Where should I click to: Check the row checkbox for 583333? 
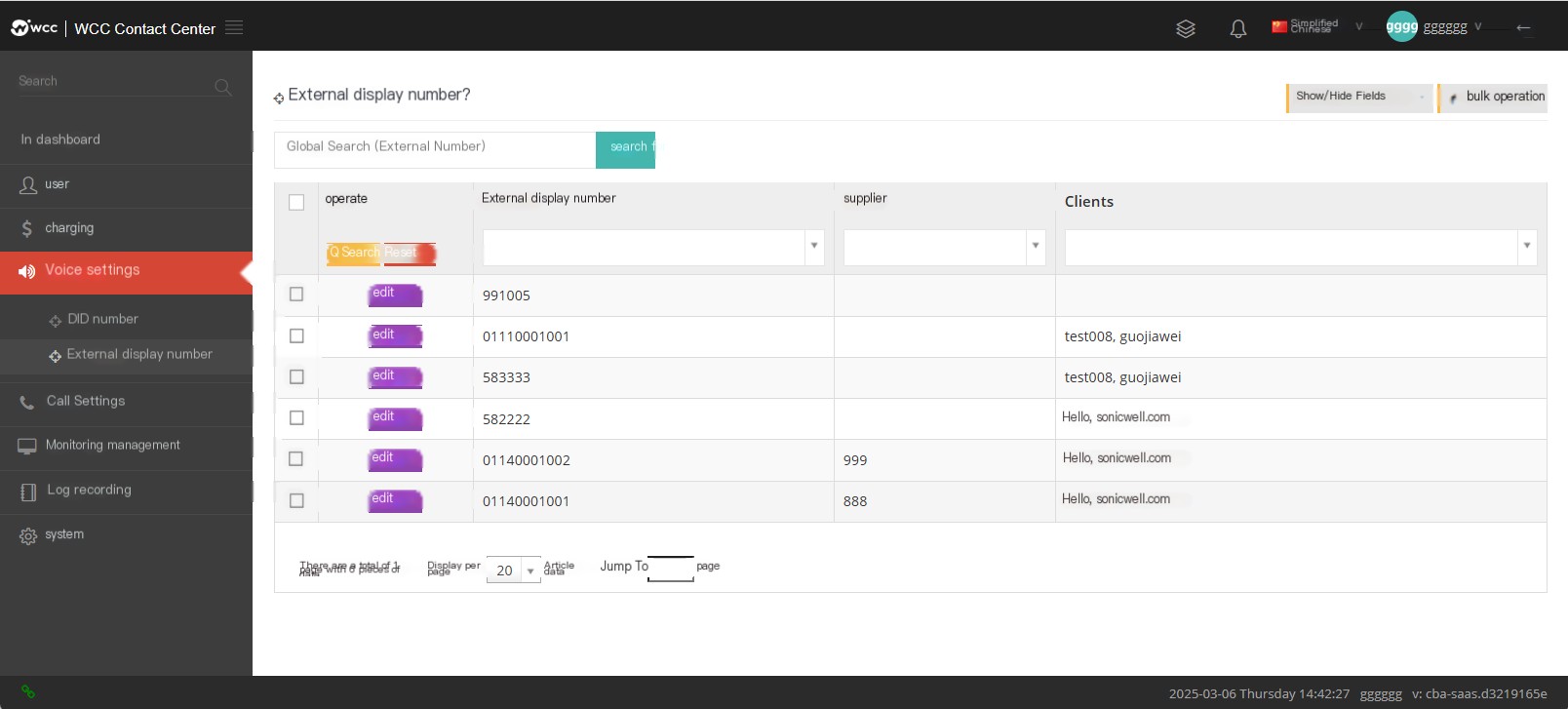296,376
